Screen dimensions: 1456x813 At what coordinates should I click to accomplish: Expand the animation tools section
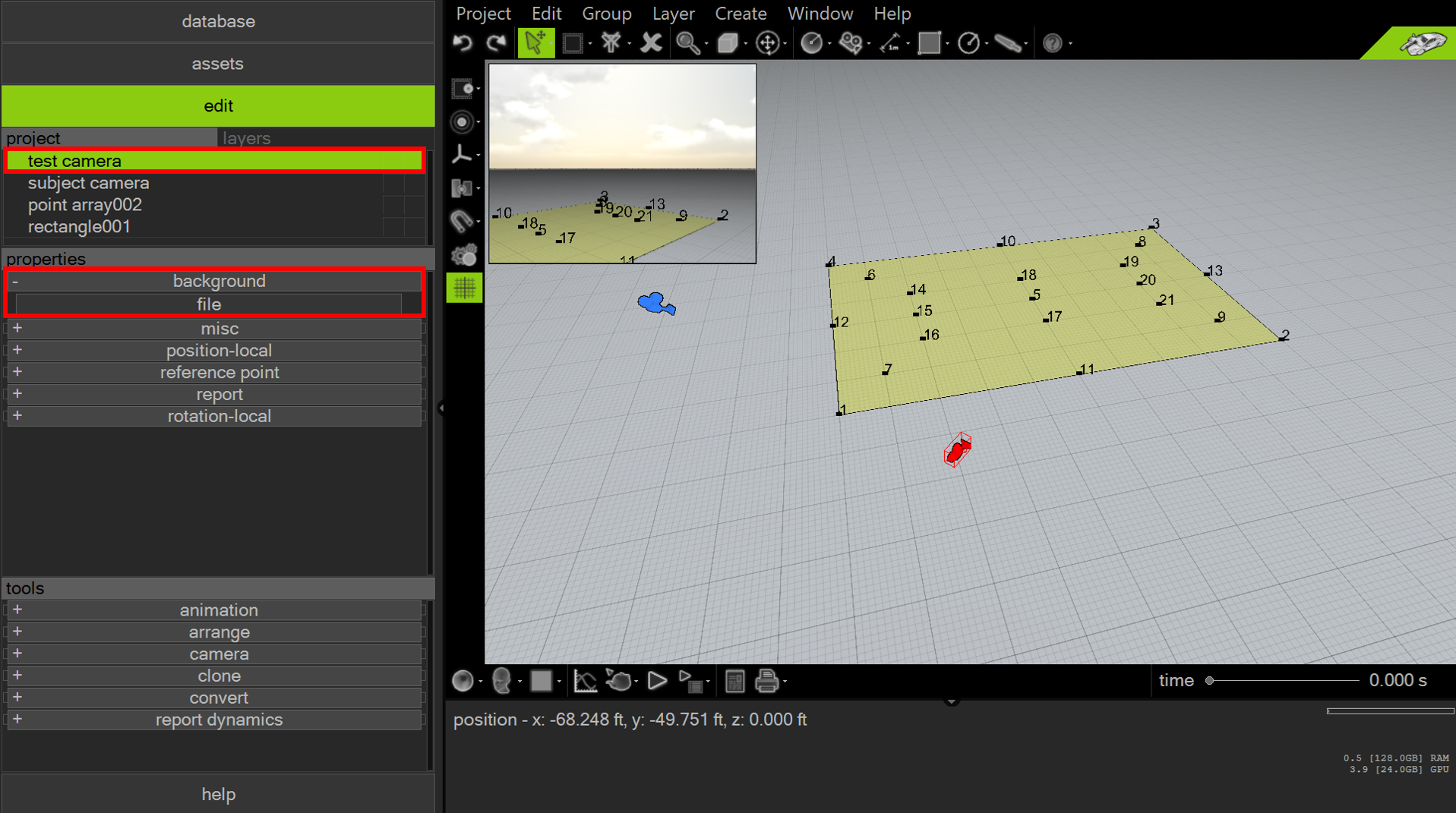[x=17, y=610]
